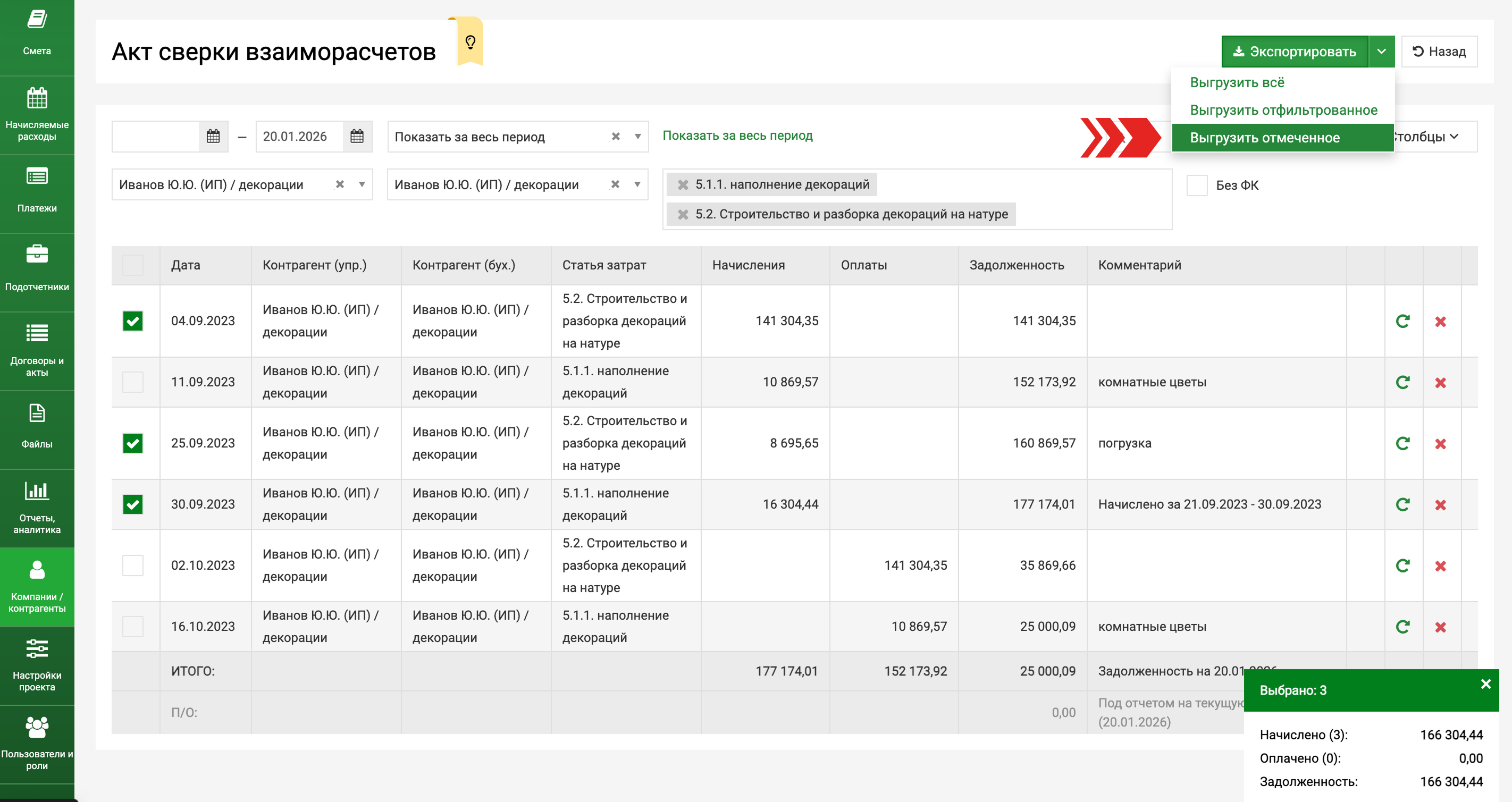Choose Выгрузить отмеченное menu item
Image resolution: width=1512 pixels, height=802 pixels.
[x=1264, y=138]
